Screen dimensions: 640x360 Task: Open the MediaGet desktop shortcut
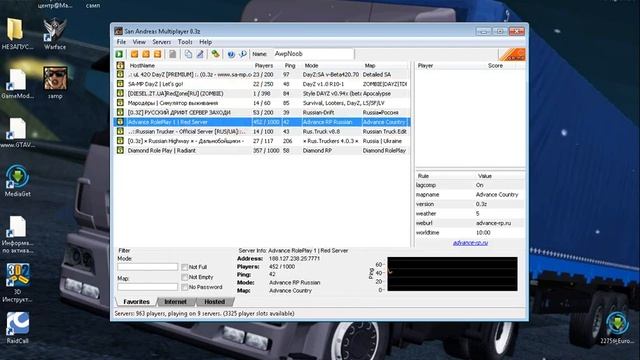tap(18, 181)
